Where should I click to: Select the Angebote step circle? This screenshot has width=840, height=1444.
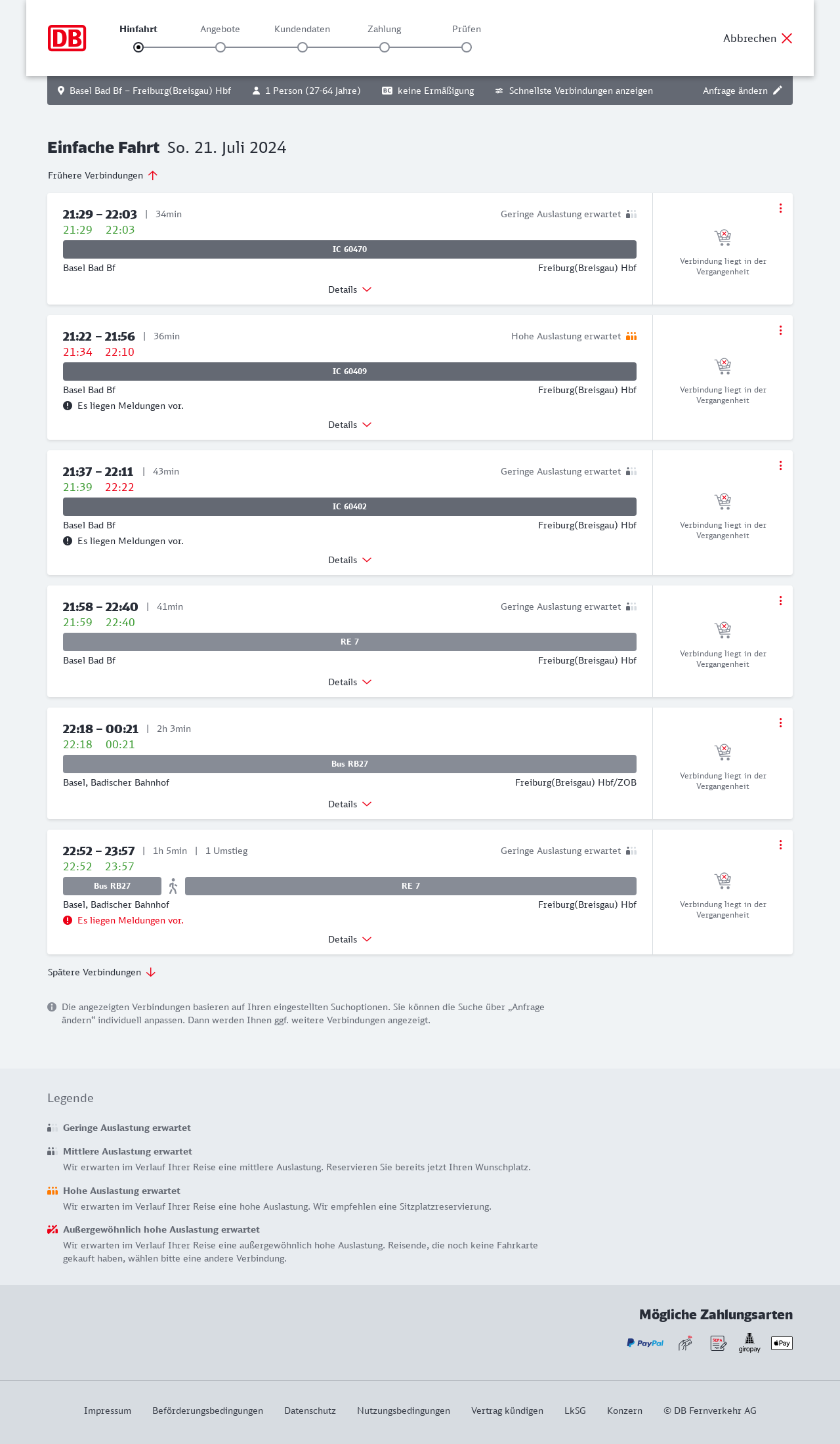(x=220, y=47)
